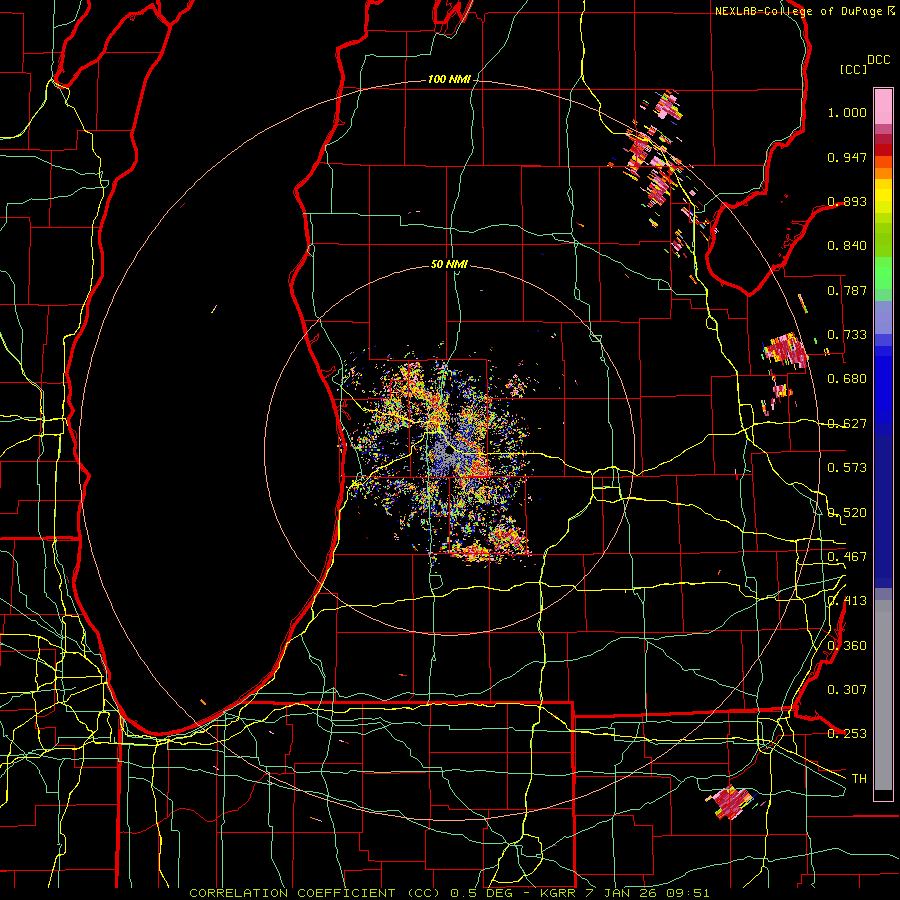Select the 0.733 scale value
The image size is (900, 900).
[847, 335]
